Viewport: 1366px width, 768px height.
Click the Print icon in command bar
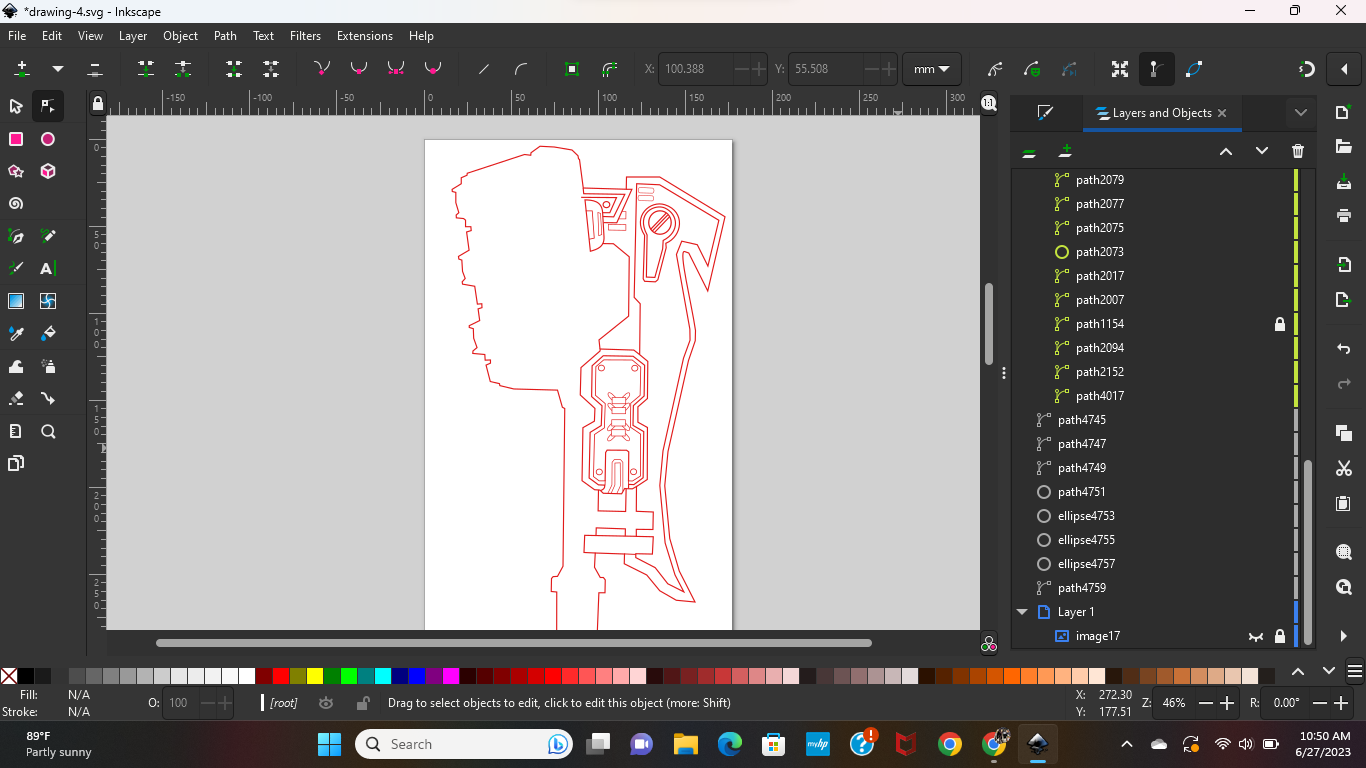pyautogui.click(x=1343, y=215)
